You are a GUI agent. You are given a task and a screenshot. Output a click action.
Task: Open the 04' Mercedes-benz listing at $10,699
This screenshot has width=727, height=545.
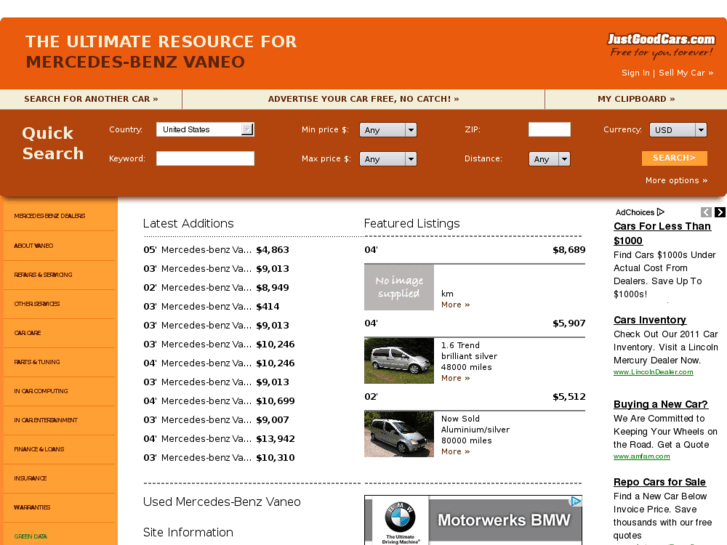[x=219, y=401]
